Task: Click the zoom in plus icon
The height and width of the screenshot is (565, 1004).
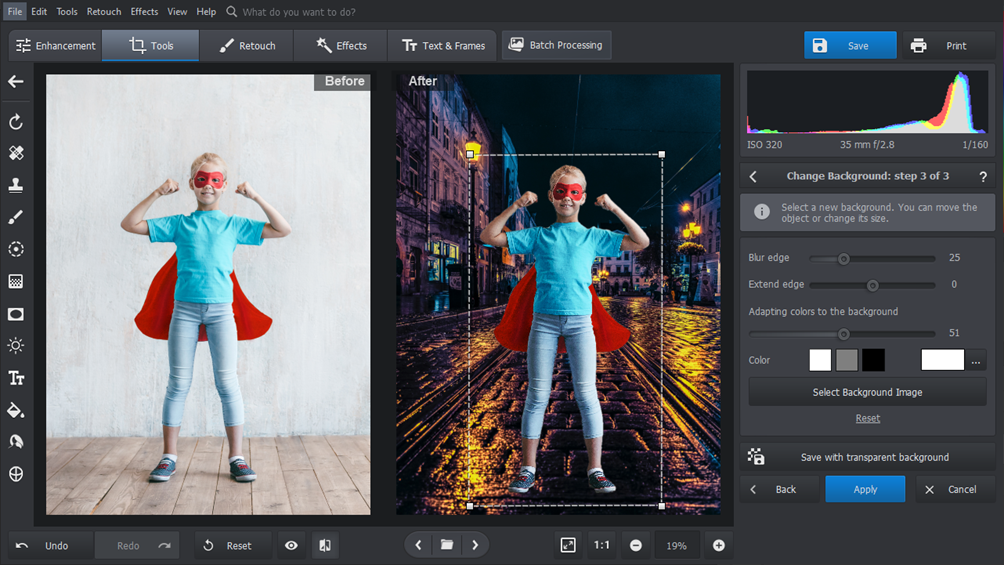Action: [718, 545]
